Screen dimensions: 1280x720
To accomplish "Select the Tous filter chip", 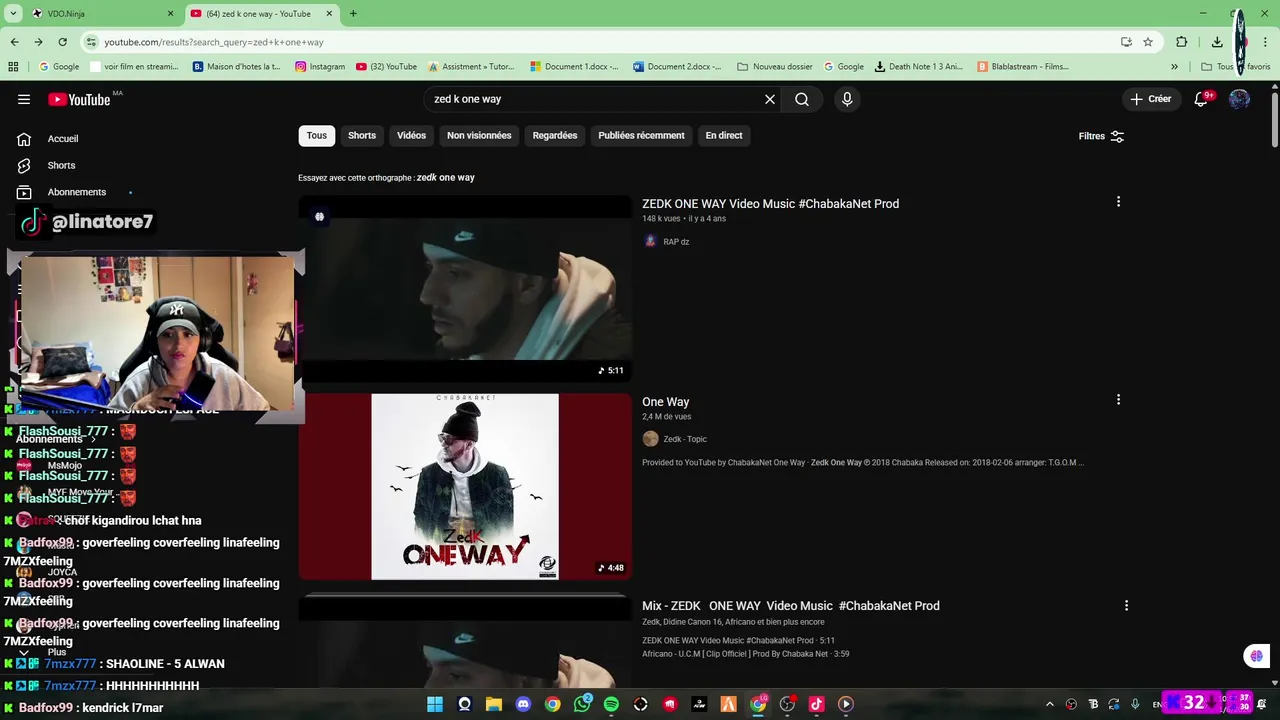I will point(316,135).
